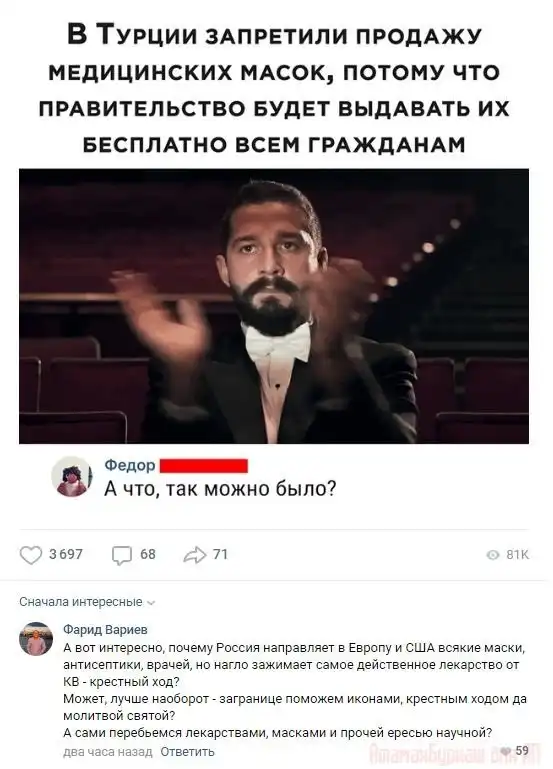
Task: Click the 81K views count
Action: (x=518, y=555)
